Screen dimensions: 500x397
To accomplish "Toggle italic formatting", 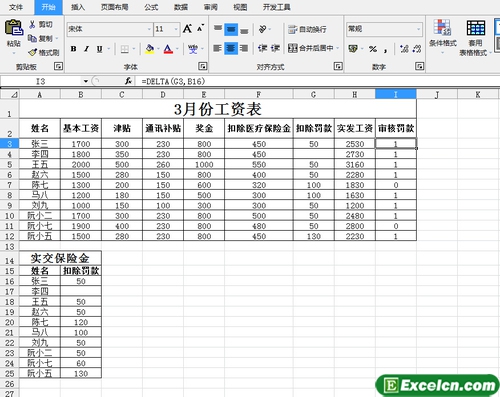I will coord(86,49).
